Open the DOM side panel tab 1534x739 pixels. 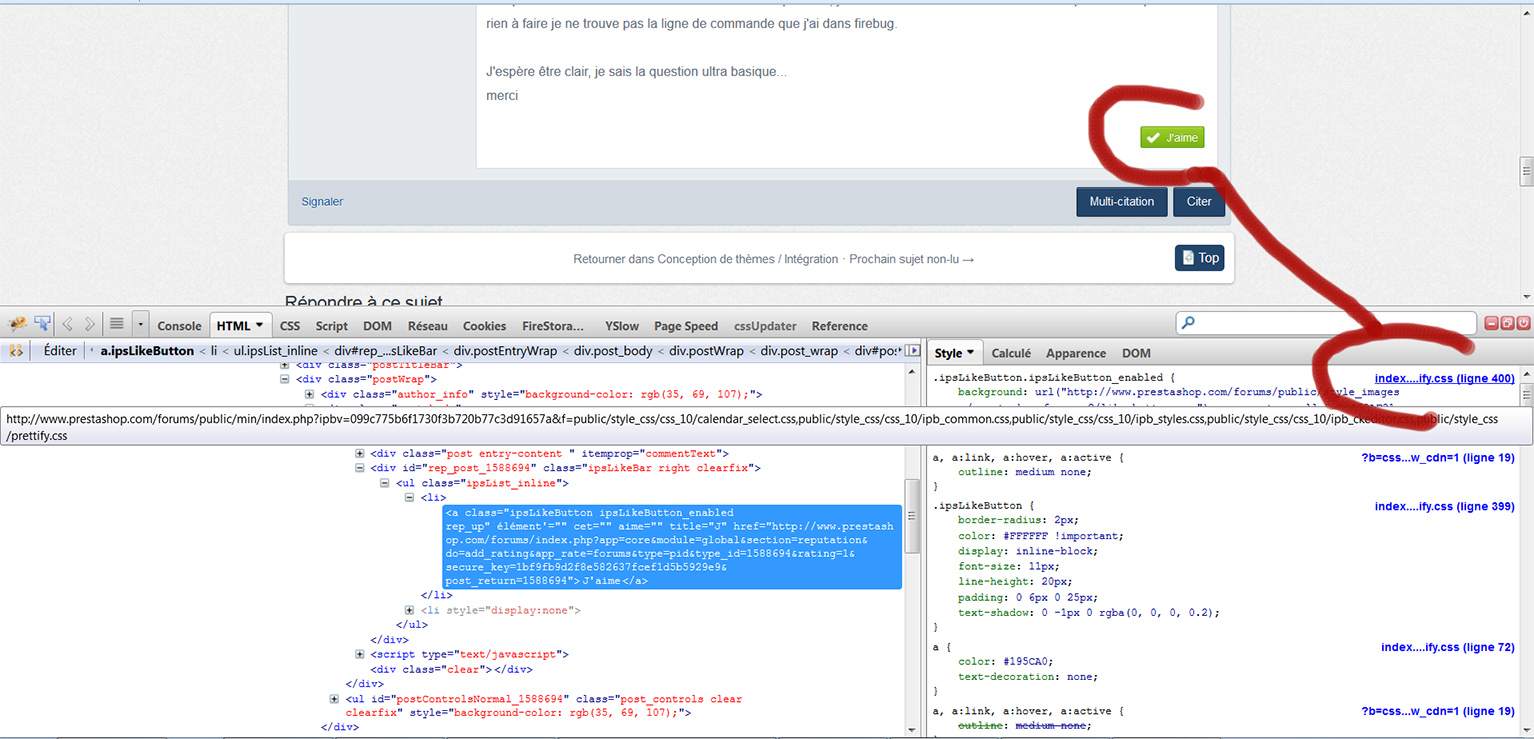[1136, 353]
